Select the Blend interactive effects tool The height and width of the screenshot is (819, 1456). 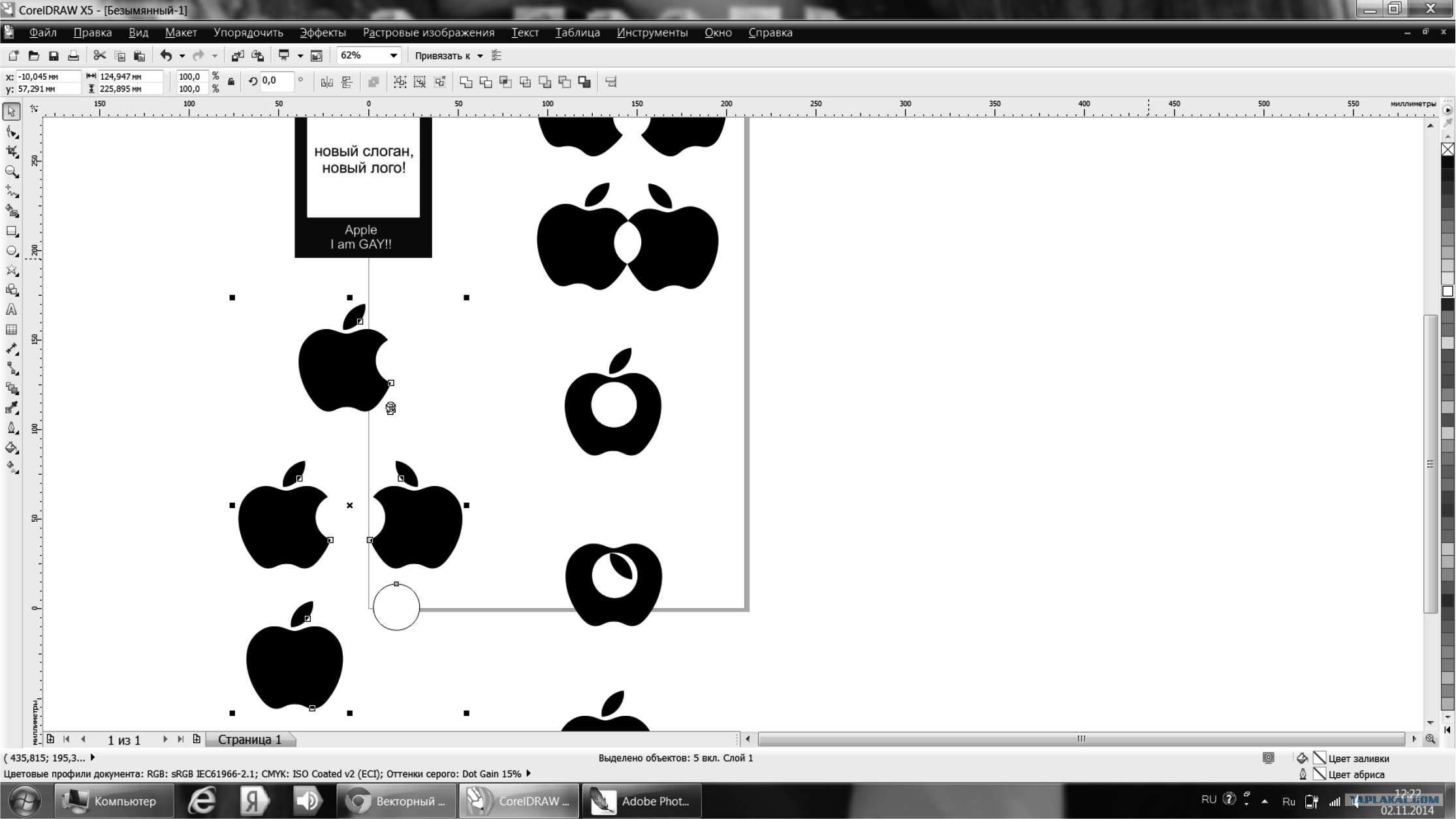[x=12, y=389]
